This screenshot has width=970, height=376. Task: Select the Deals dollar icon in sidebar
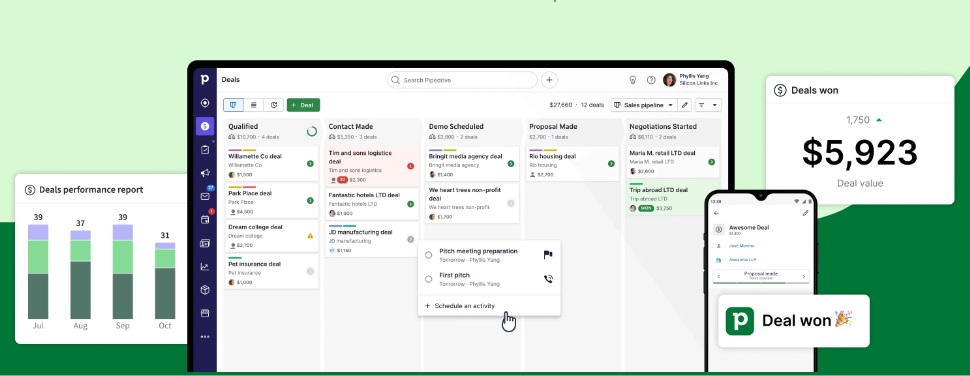(205, 126)
